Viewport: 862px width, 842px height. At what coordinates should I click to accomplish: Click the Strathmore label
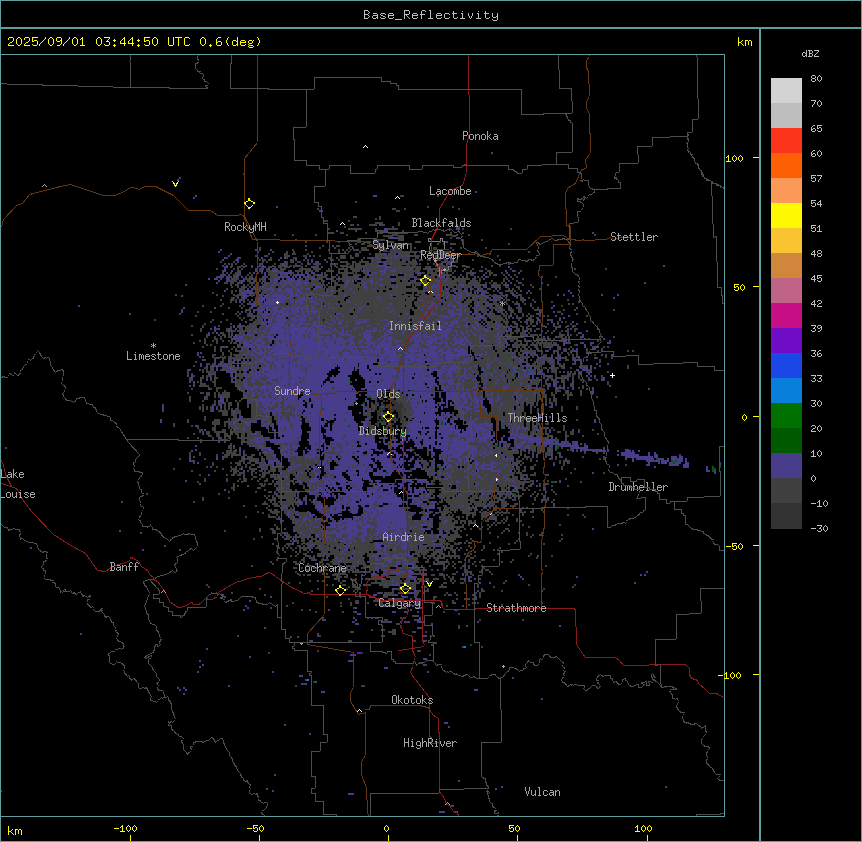pyautogui.click(x=516, y=608)
